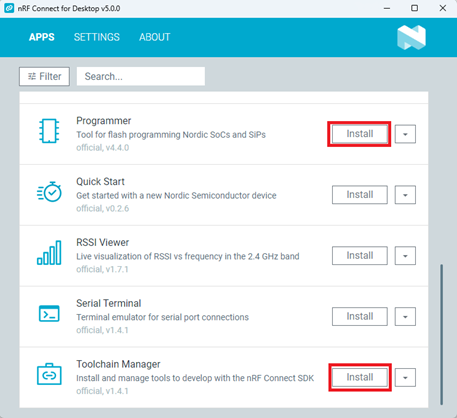This screenshot has width=457, height=418.
Task: Click the Programmer chip icon
Action: [49, 131]
